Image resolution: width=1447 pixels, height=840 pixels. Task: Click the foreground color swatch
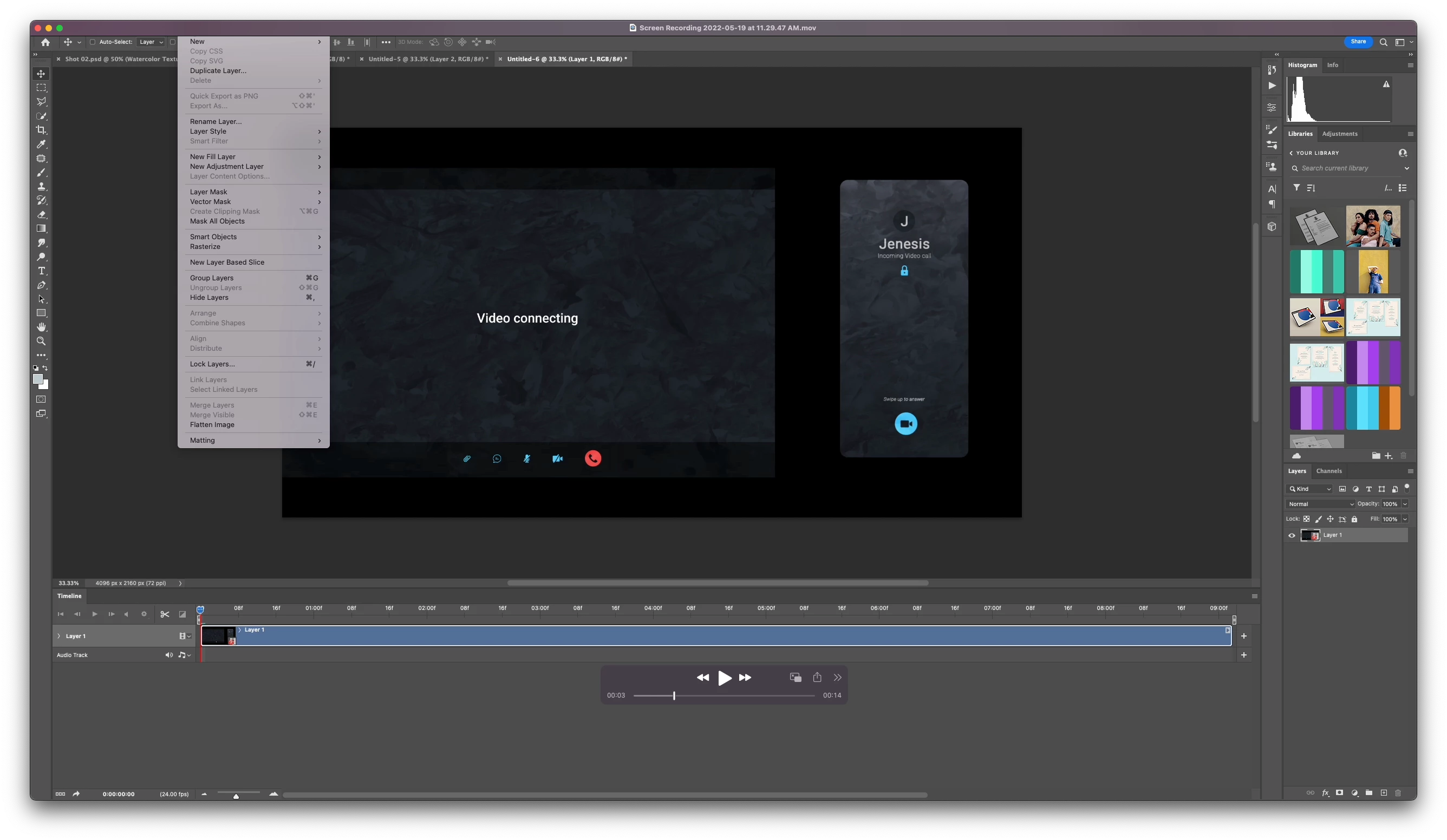coord(38,379)
